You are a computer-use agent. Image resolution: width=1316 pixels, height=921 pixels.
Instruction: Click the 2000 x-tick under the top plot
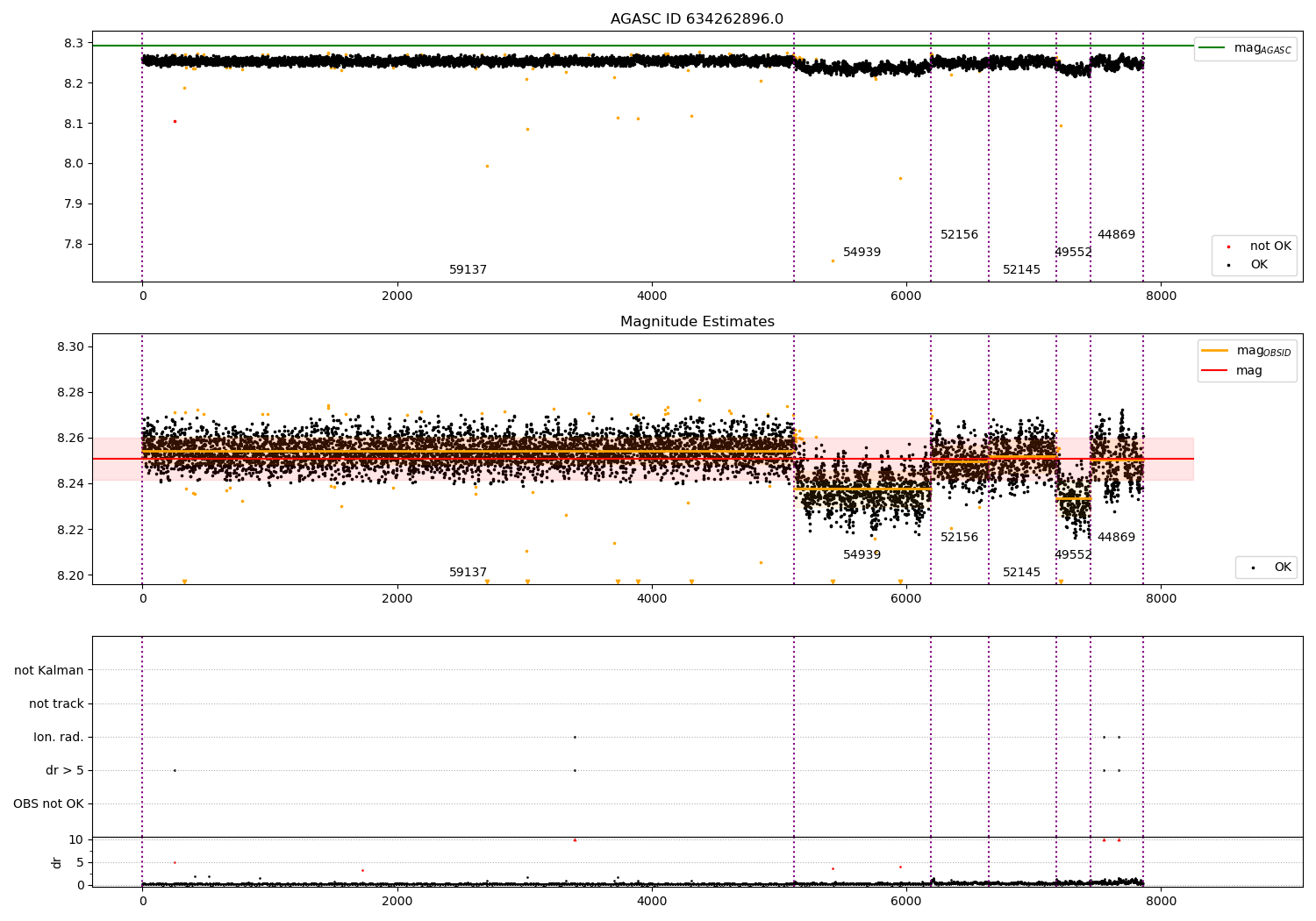pos(397,296)
